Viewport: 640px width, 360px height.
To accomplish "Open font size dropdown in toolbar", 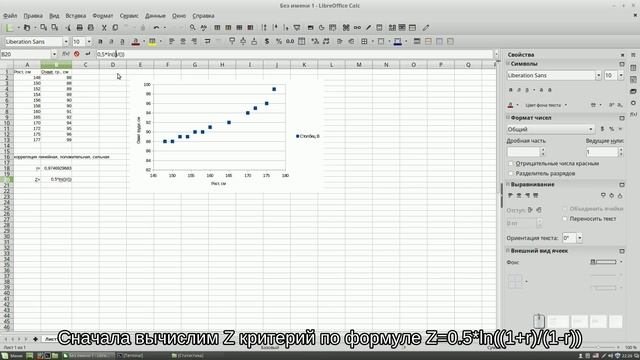I will pos(89,42).
